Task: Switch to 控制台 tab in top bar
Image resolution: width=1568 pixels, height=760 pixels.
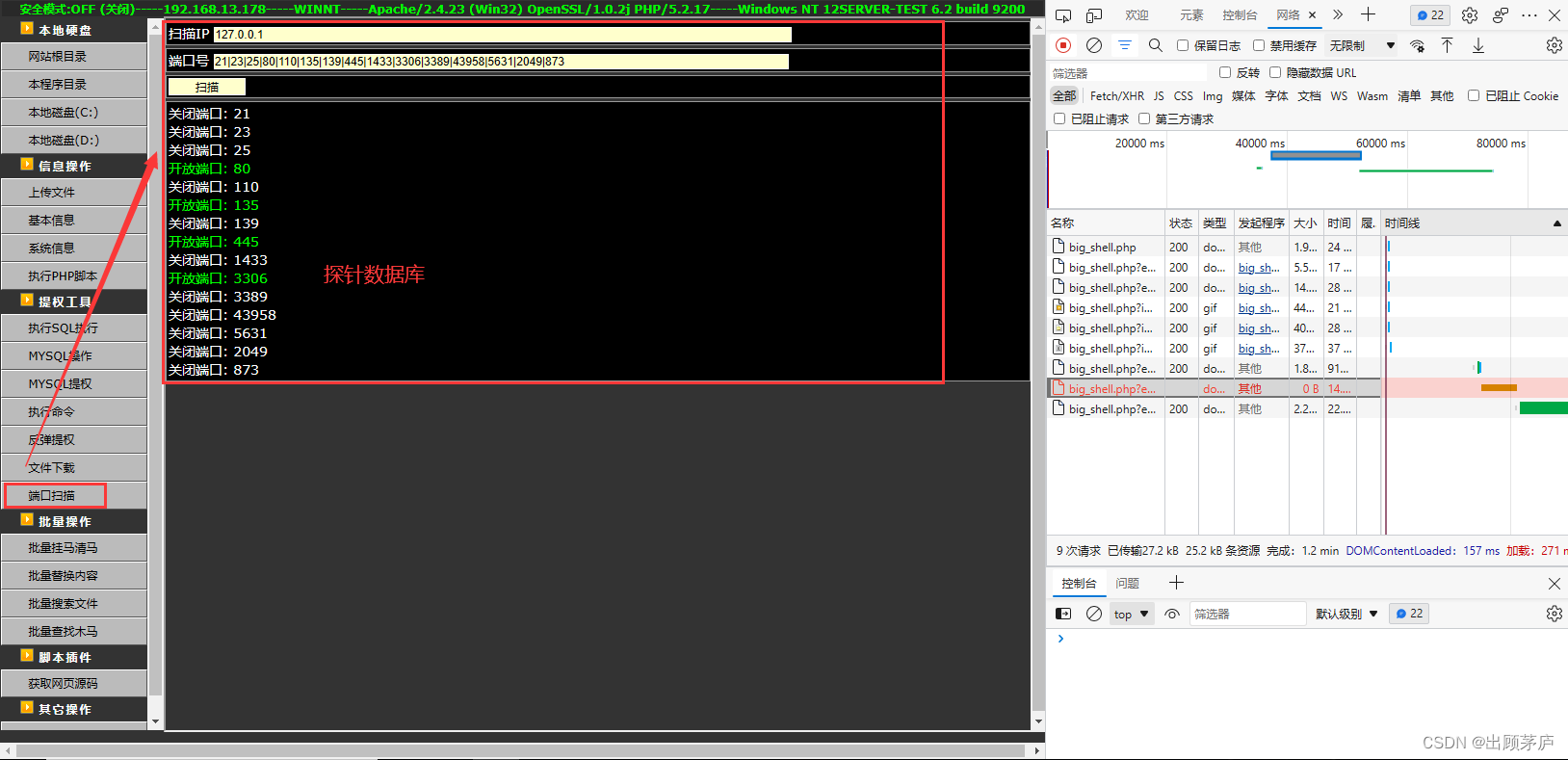Action: click(1240, 15)
